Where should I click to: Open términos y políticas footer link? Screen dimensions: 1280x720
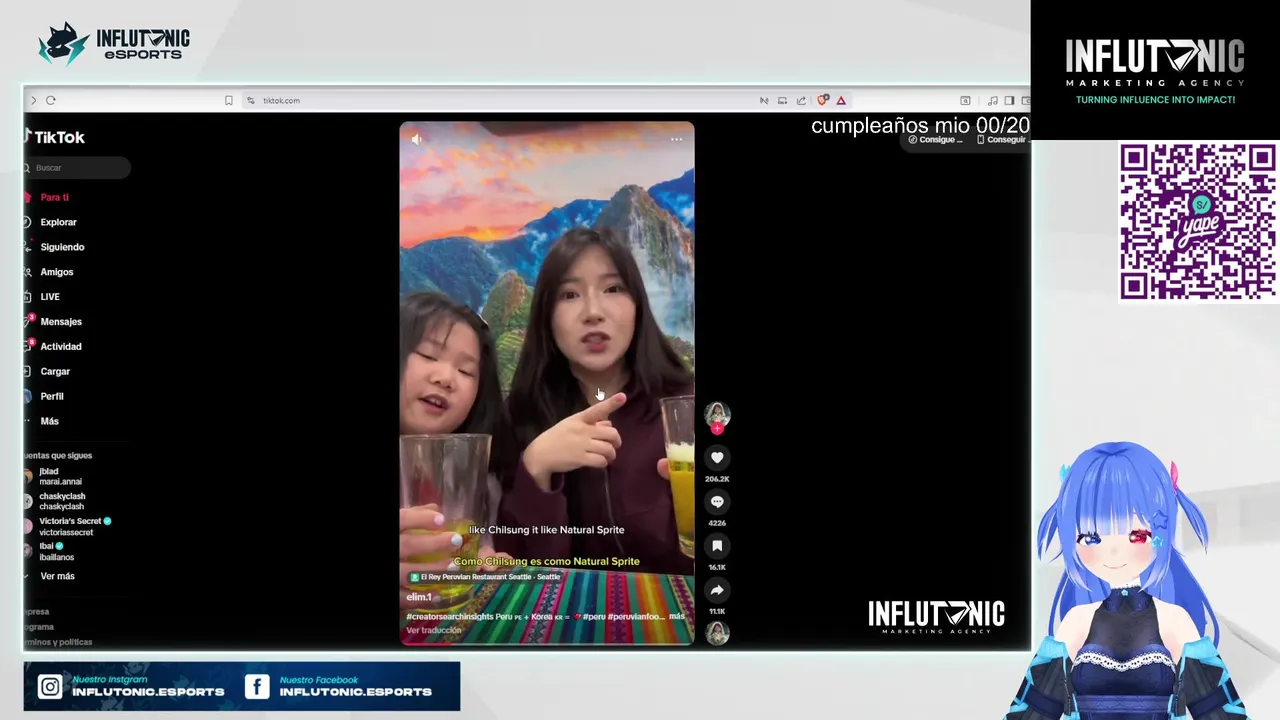point(58,642)
